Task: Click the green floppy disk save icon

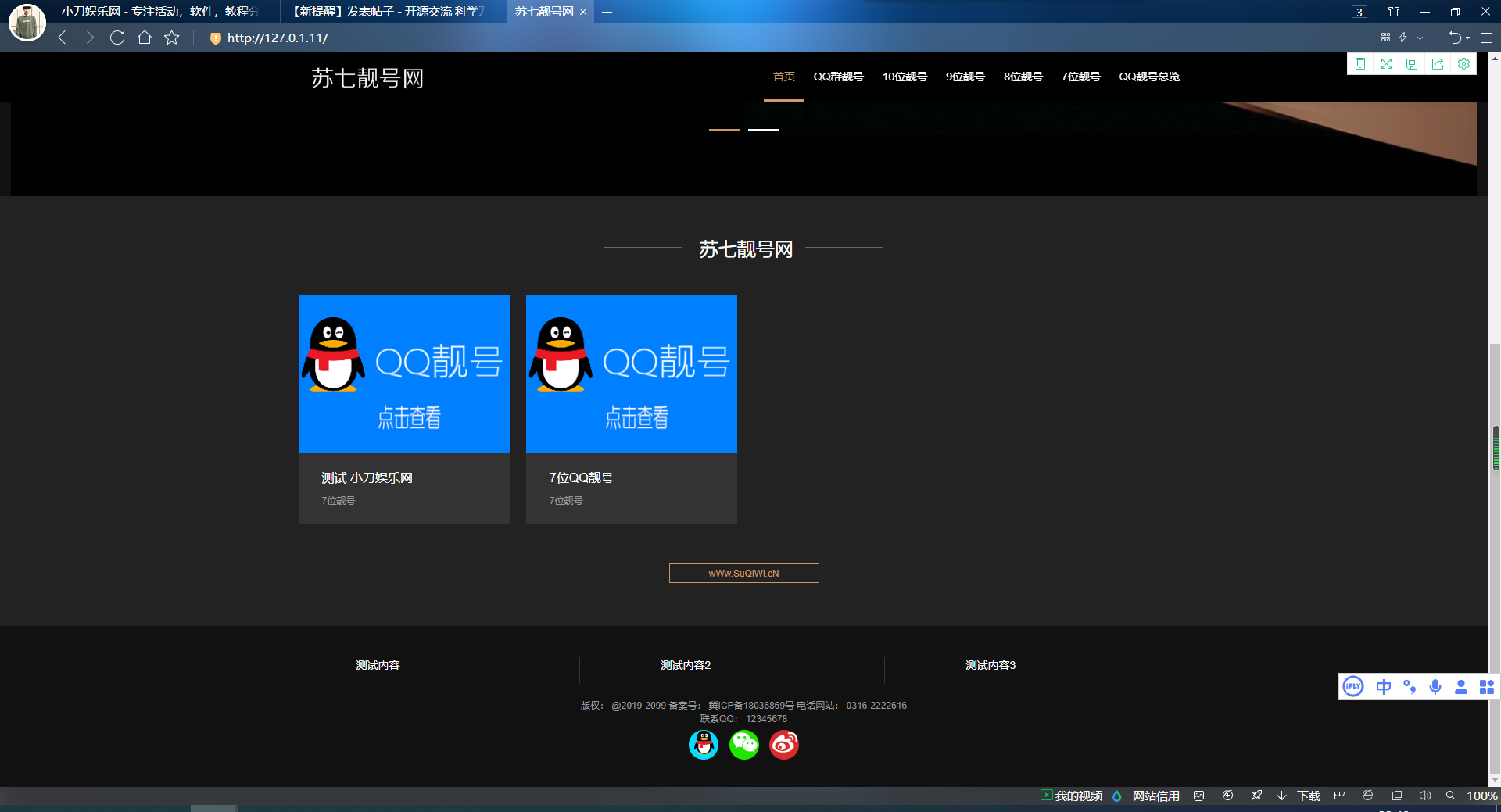Action: 1412,64
